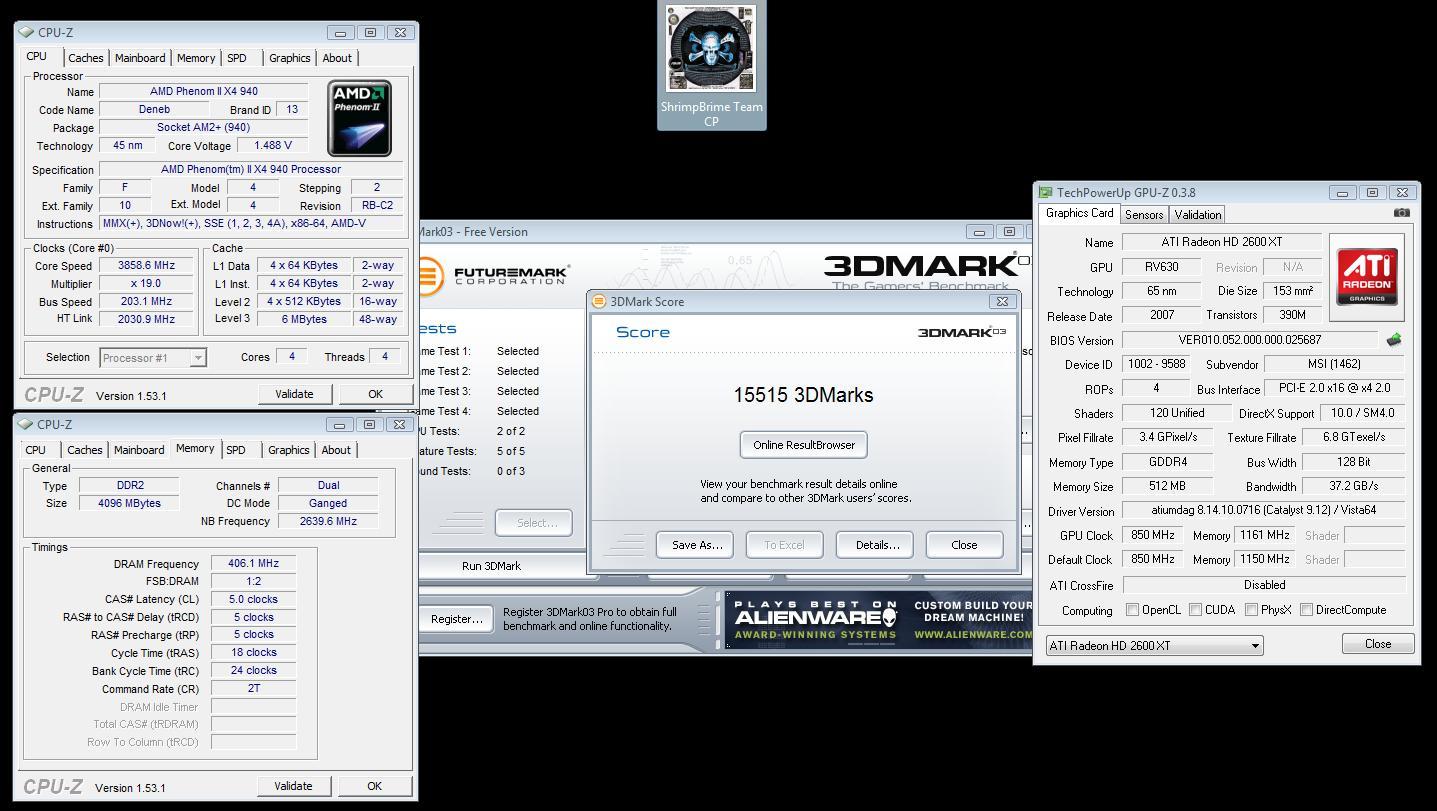The width and height of the screenshot is (1437, 811).
Task: Open the ATI Radeon HD 2600 XT card dropdown
Action: coord(1155,646)
